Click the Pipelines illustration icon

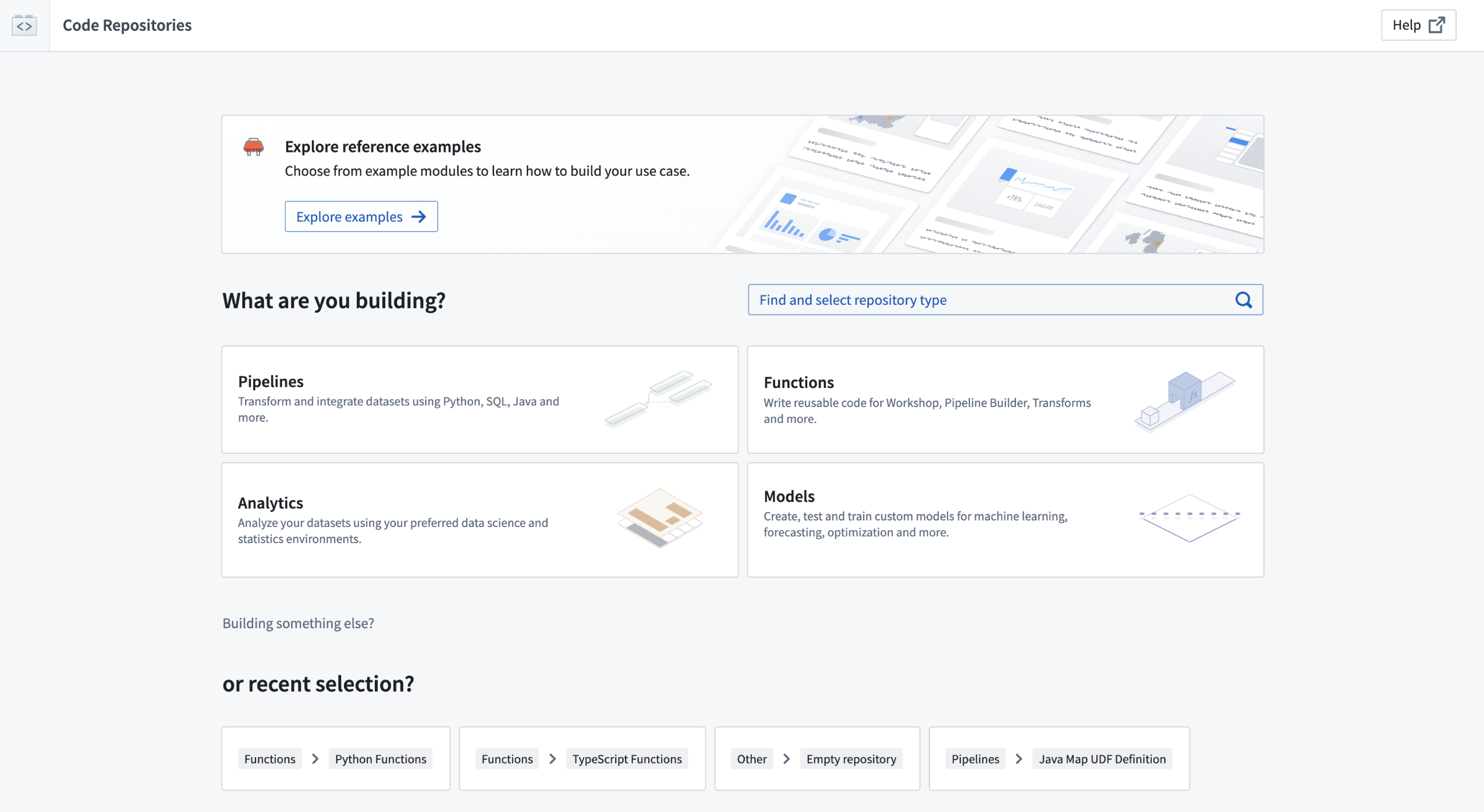(x=658, y=398)
